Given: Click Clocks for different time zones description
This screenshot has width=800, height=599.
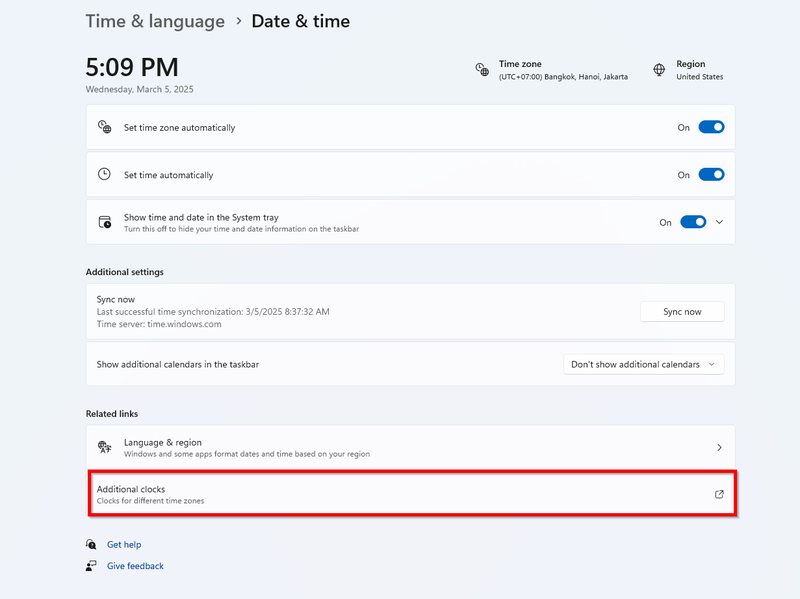Looking at the screenshot, I should point(150,501).
